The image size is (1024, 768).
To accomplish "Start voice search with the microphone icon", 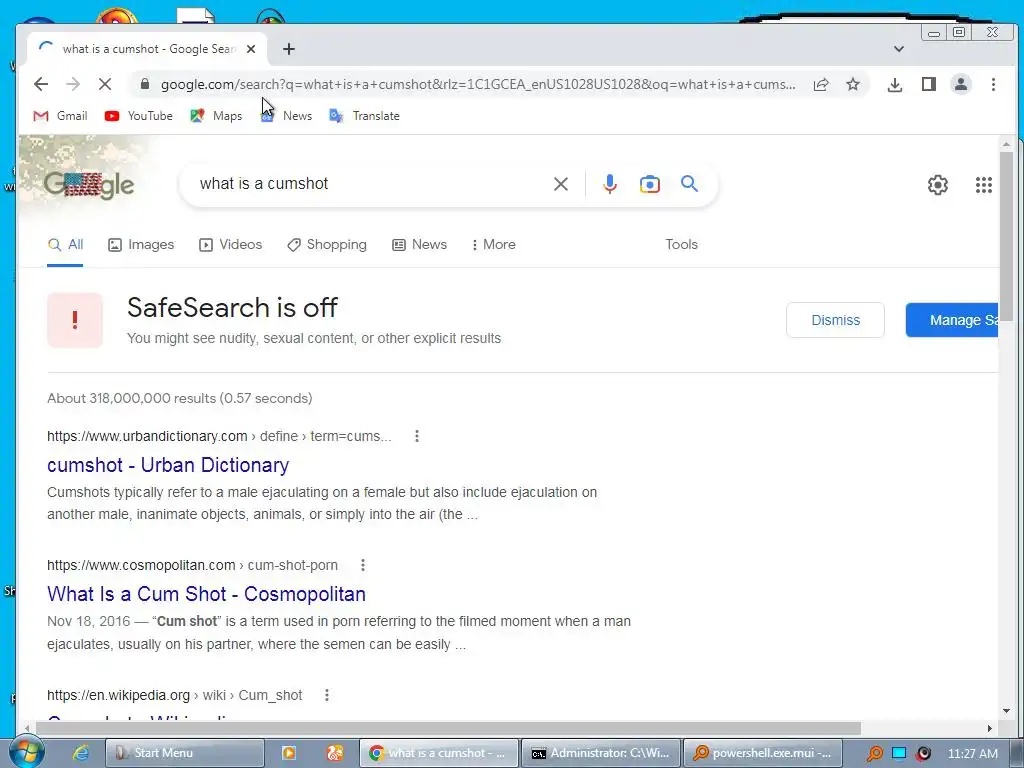I will [609, 184].
